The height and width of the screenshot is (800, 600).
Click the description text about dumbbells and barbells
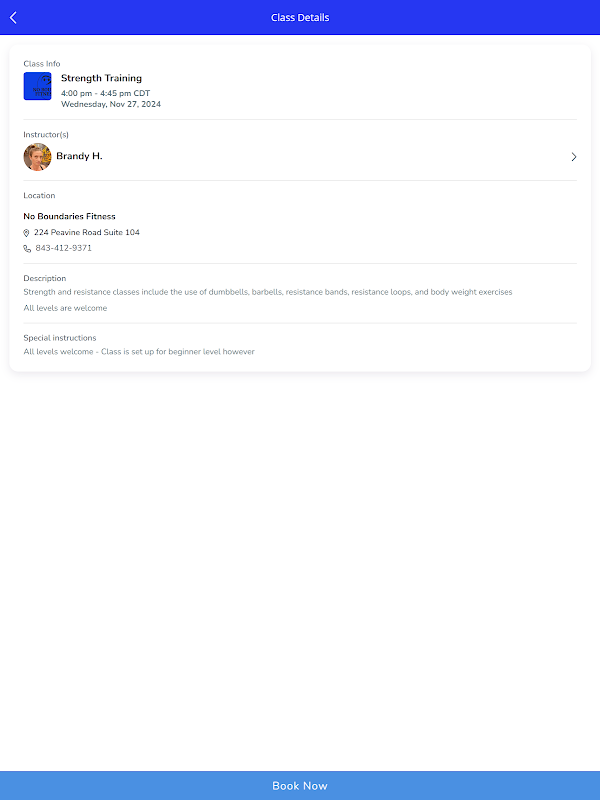[x=267, y=292]
